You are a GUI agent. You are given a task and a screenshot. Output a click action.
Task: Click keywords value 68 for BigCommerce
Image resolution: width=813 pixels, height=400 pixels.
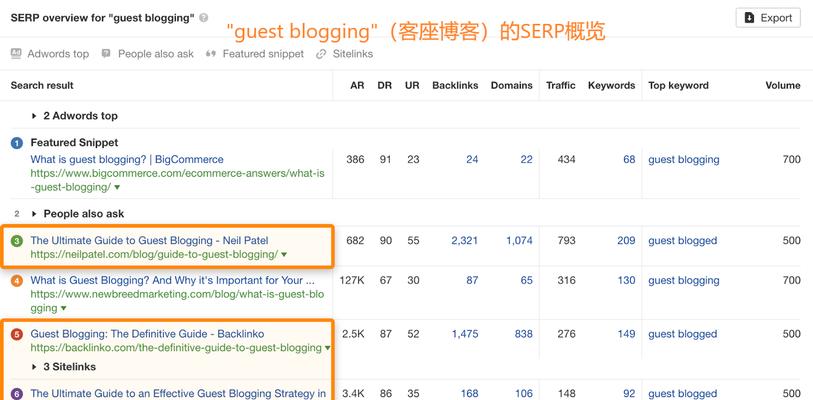[629, 159]
